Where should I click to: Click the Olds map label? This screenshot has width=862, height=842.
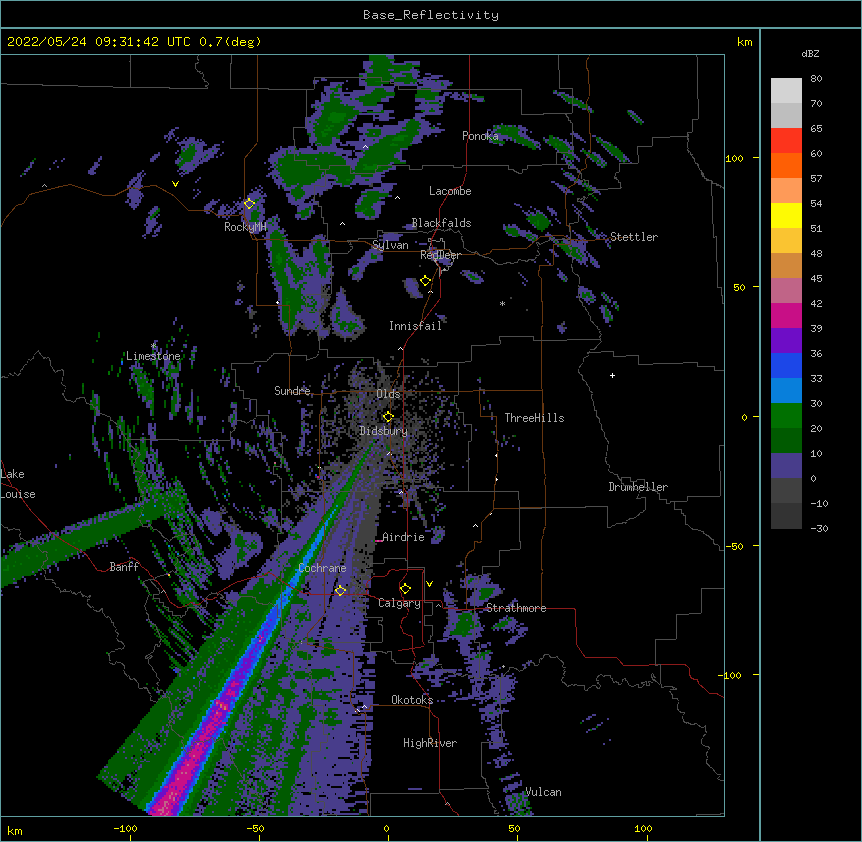(388, 394)
